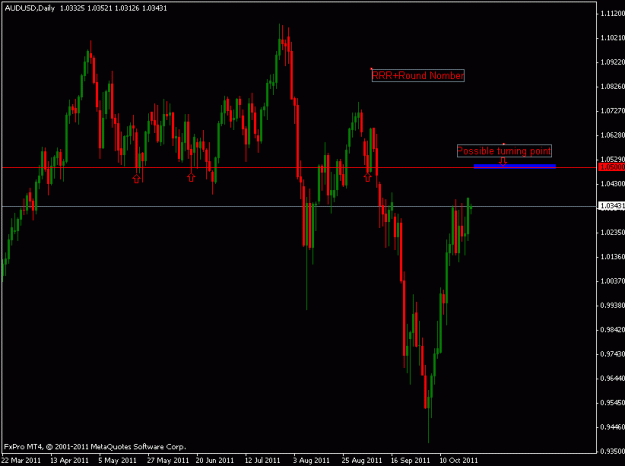Click the red down arrow below 'Possible turning point'
The height and width of the screenshot is (466, 625).
coord(503,161)
